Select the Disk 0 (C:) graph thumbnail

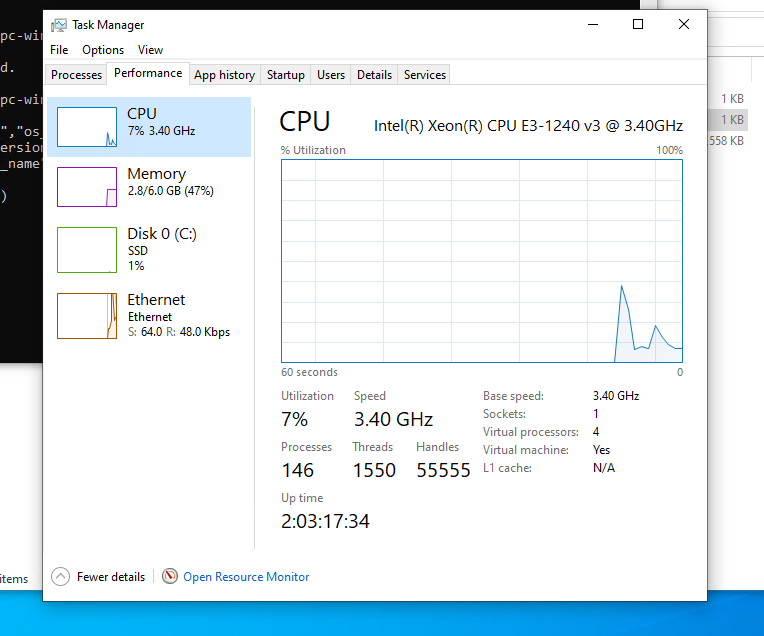point(87,250)
